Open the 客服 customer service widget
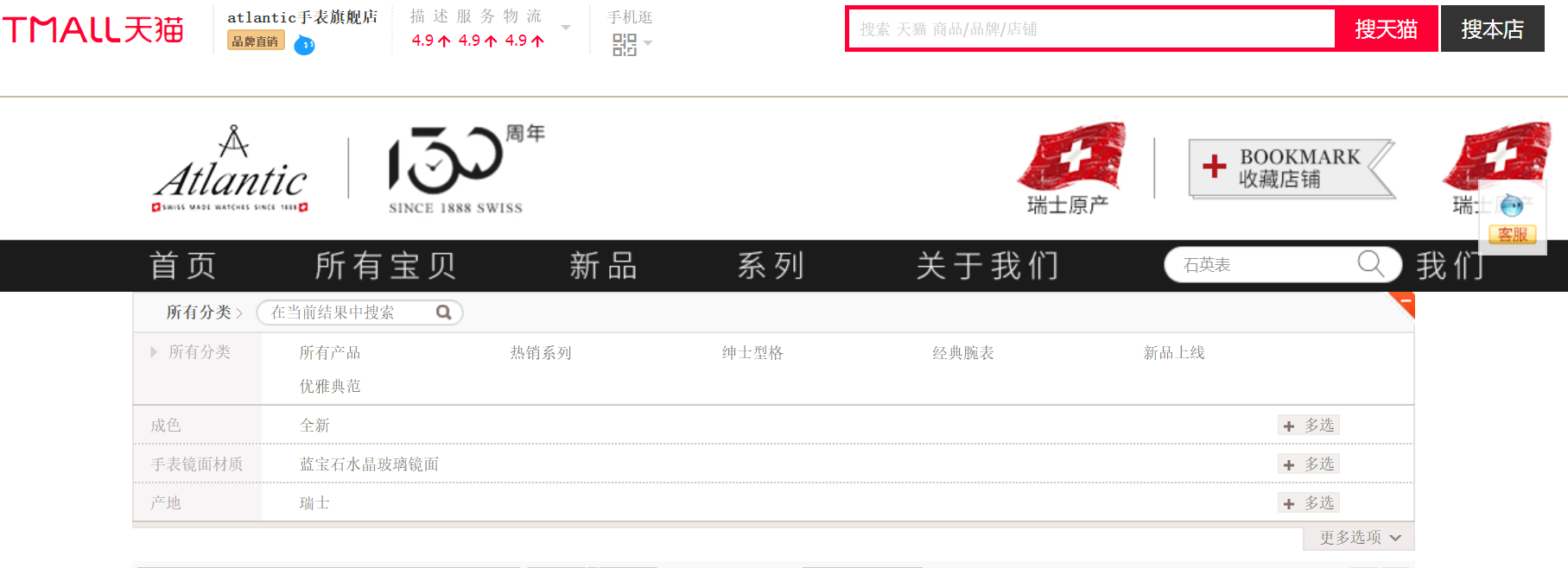Image resolution: width=1568 pixels, height=568 pixels. click(1513, 235)
